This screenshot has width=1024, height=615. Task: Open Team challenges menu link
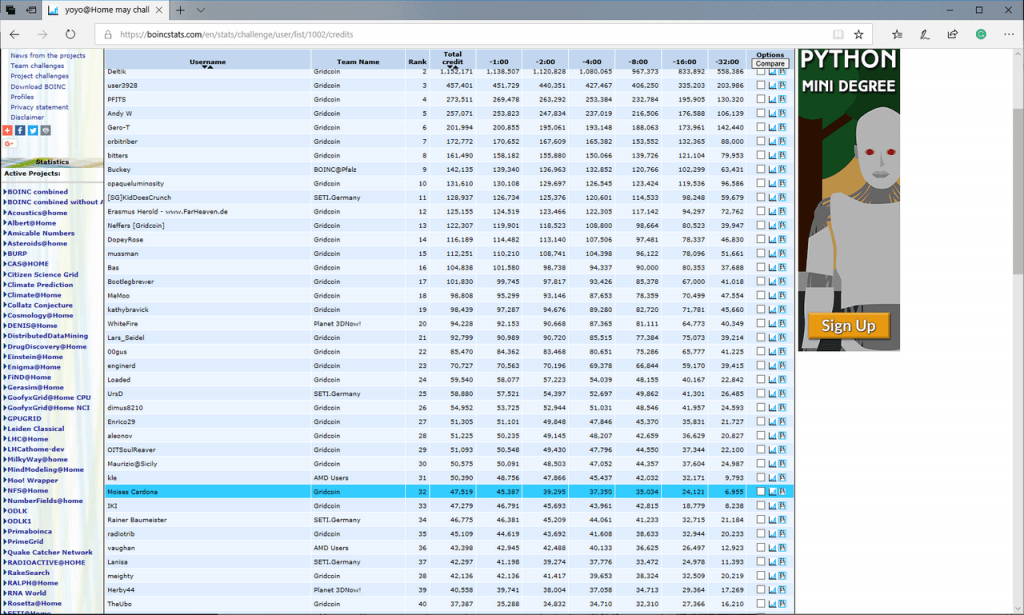[37, 66]
